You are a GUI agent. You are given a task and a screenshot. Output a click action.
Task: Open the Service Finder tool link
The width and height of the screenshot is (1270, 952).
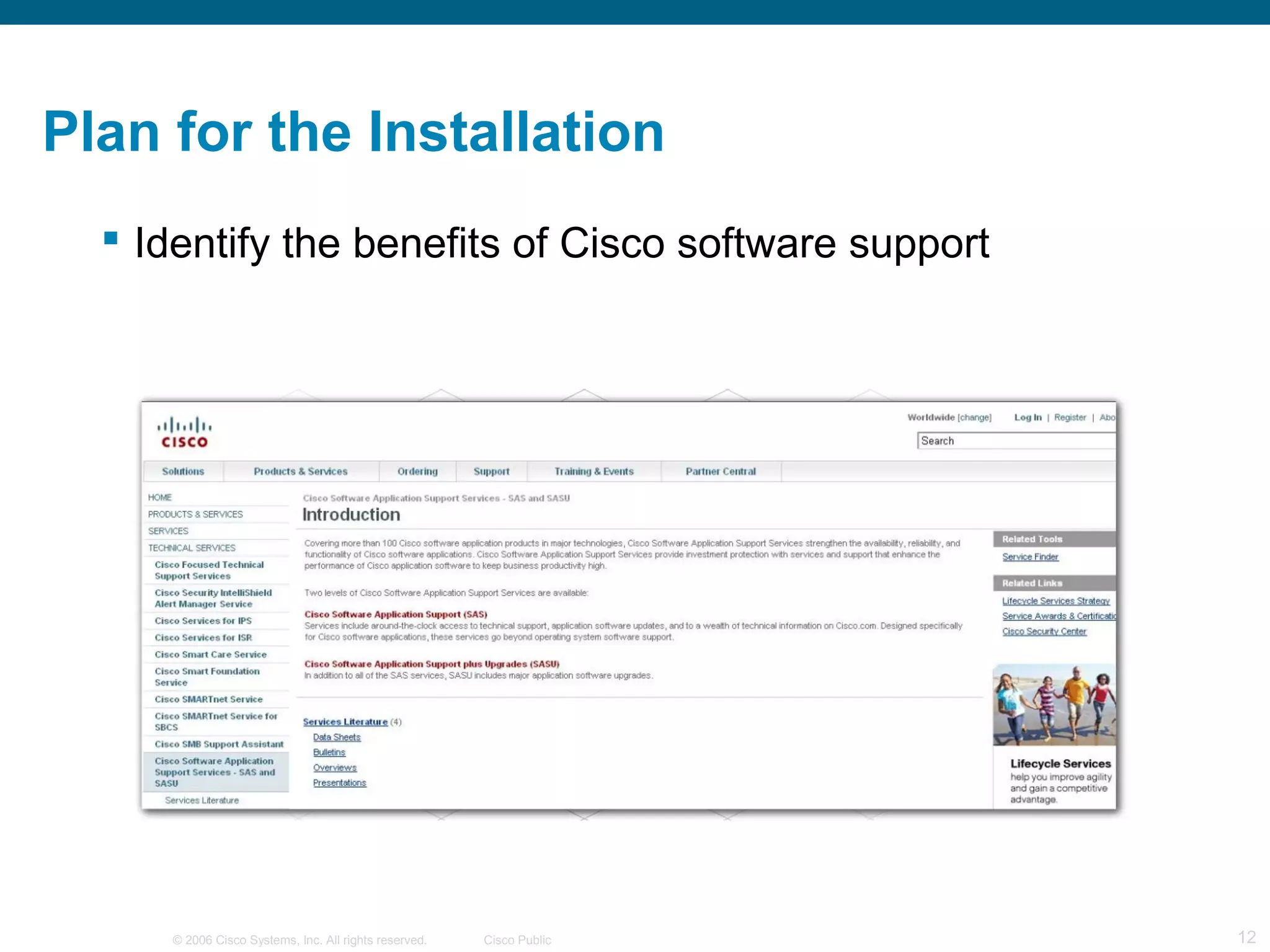click(x=1030, y=557)
